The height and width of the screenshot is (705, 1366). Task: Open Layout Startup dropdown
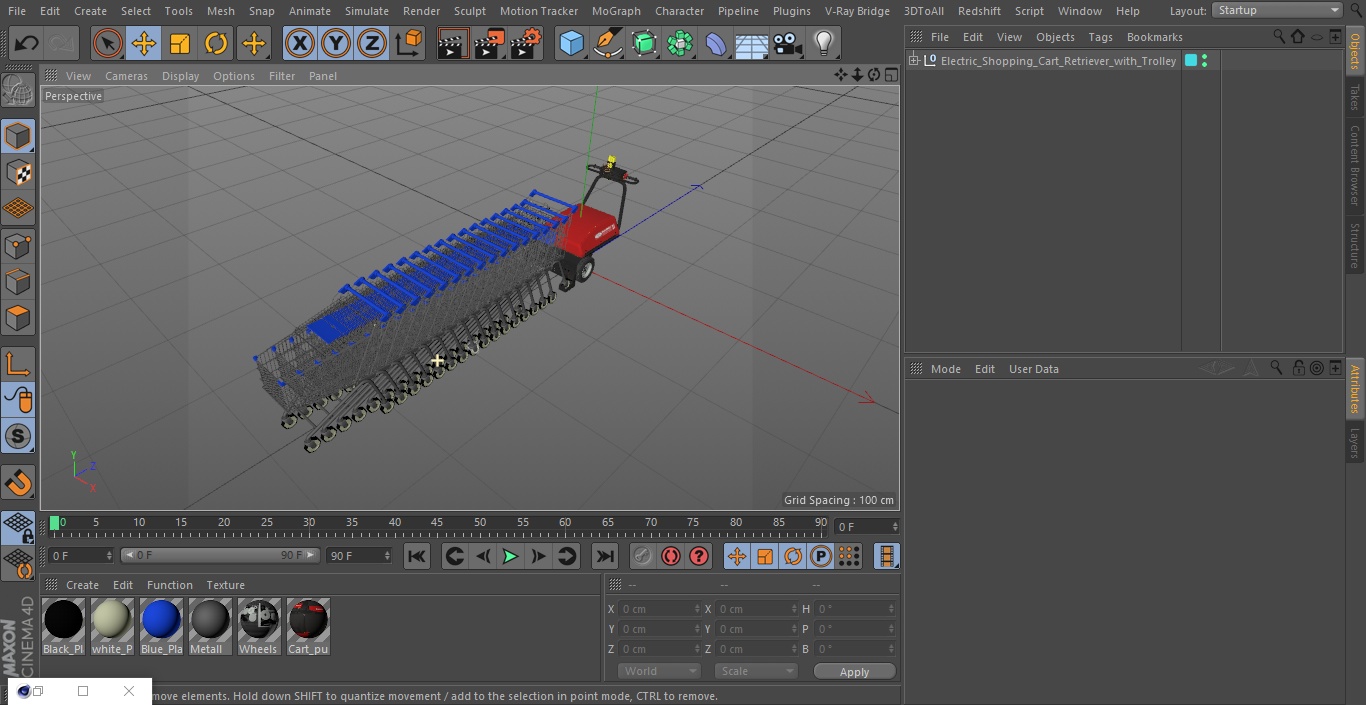1277,10
